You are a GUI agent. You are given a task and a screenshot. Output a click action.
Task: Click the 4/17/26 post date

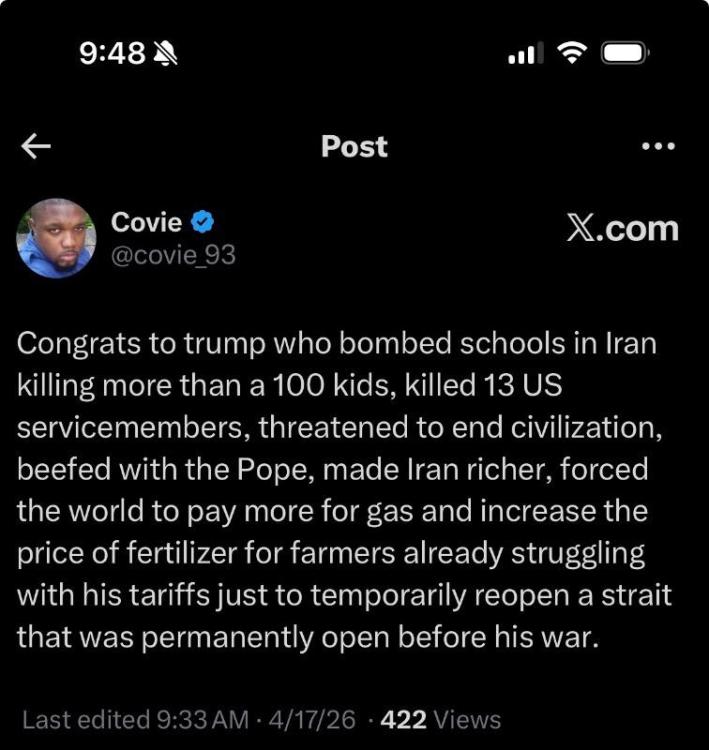(x=306, y=719)
